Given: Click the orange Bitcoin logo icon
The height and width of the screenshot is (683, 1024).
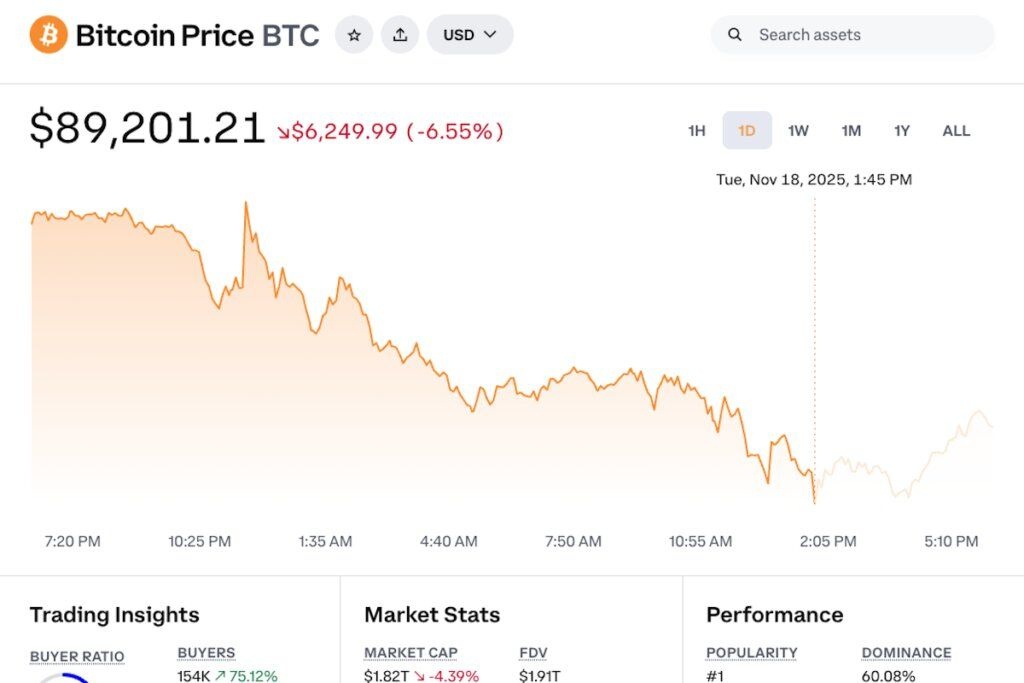Looking at the screenshot, I should click(48, 35).
